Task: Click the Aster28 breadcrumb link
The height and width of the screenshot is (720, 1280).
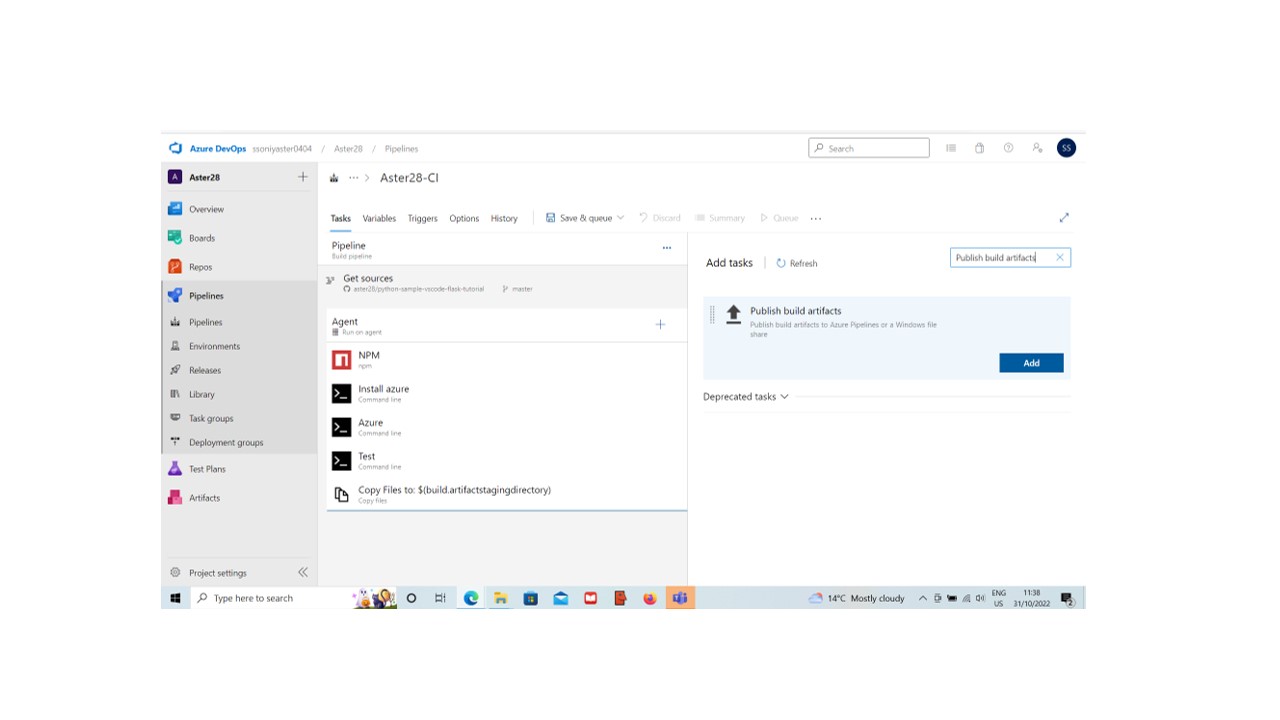Action: pyautogui.click(x=348, y=148)
